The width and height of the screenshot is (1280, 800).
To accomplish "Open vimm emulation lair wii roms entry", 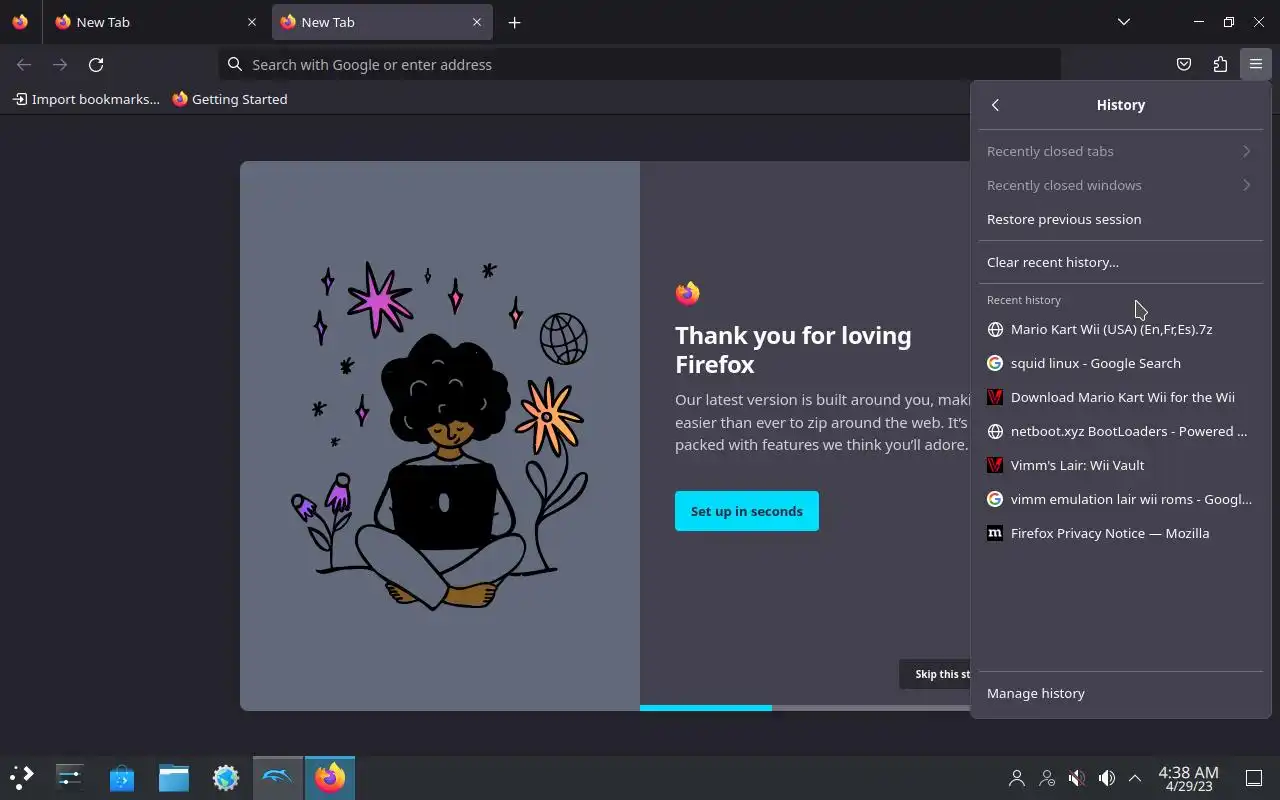I will (x=1120, y=499).
